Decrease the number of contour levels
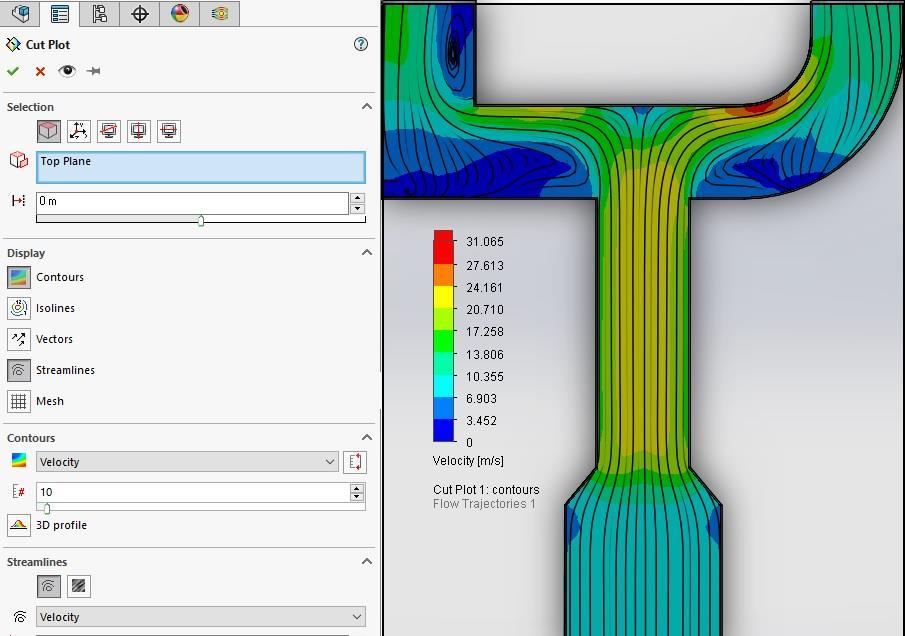 point(357,496)
